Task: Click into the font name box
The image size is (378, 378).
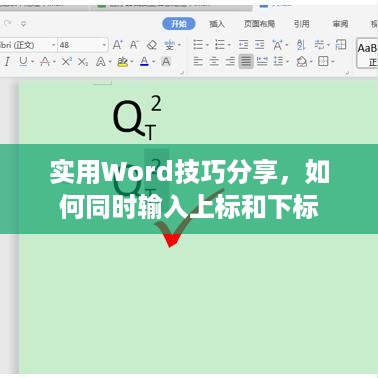Action: click(25, 45)
